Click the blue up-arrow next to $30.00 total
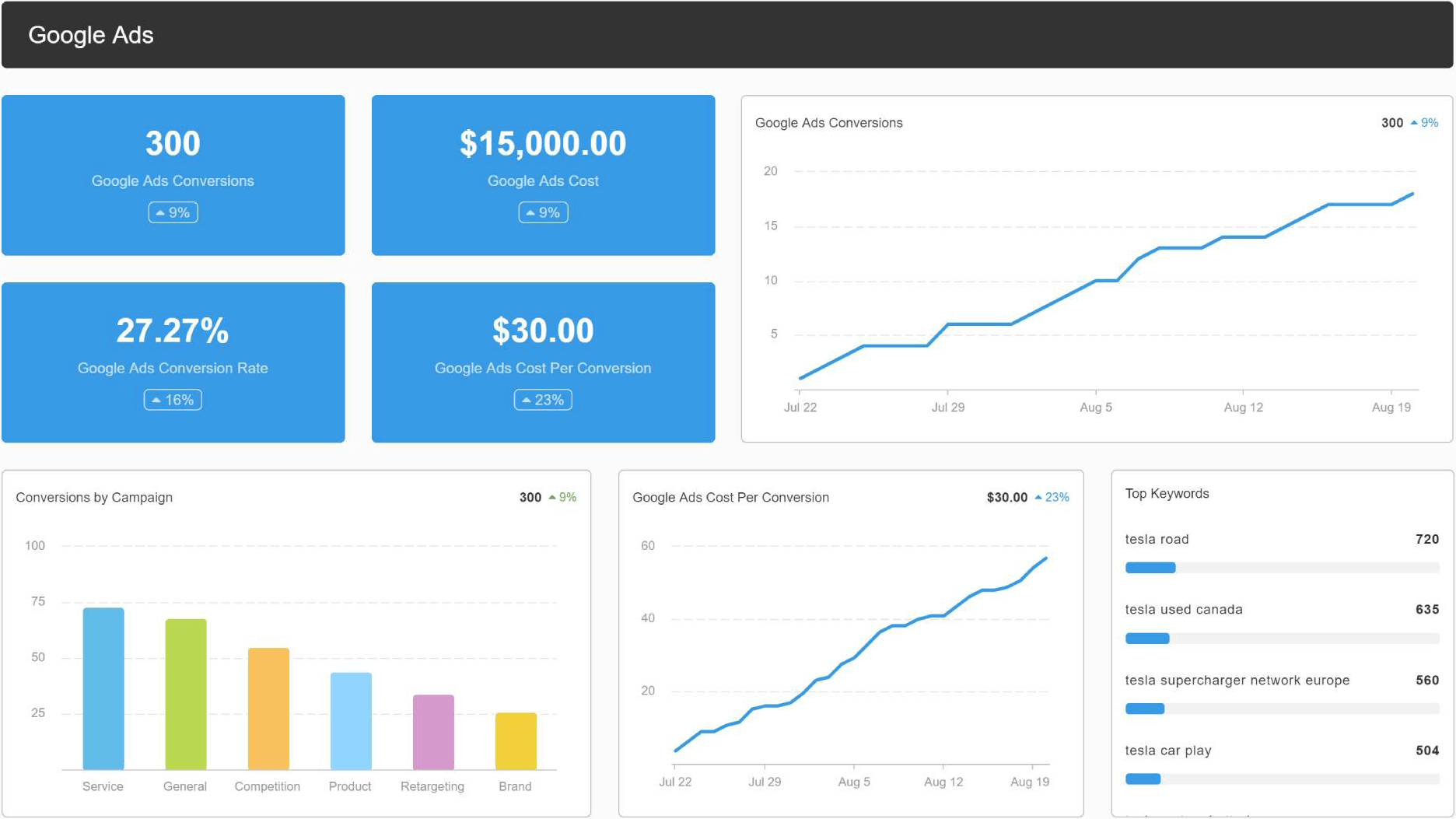 coord(1040,497)
